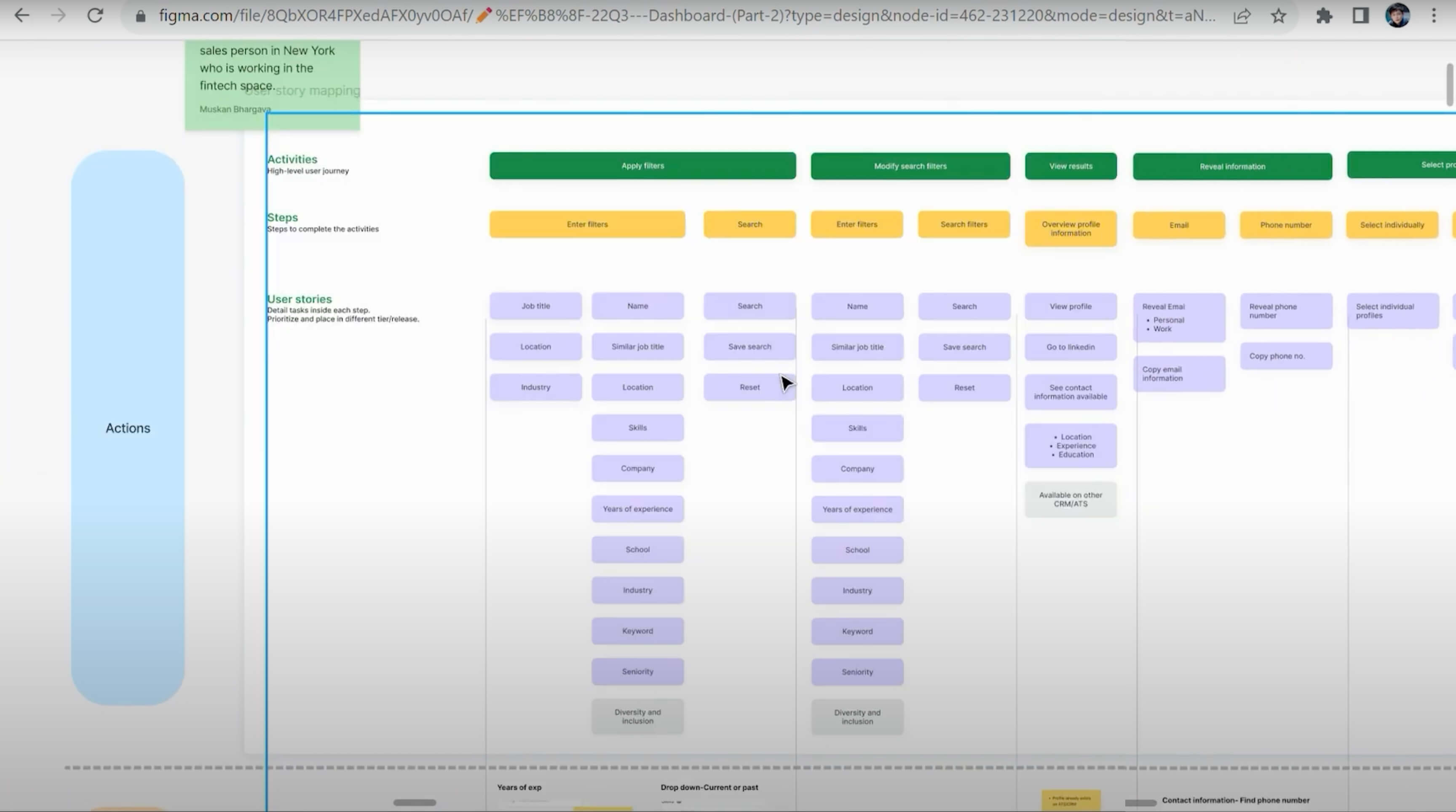Click the padlock site info icon
Screen dimensions: 1456x812
[141, 16]
